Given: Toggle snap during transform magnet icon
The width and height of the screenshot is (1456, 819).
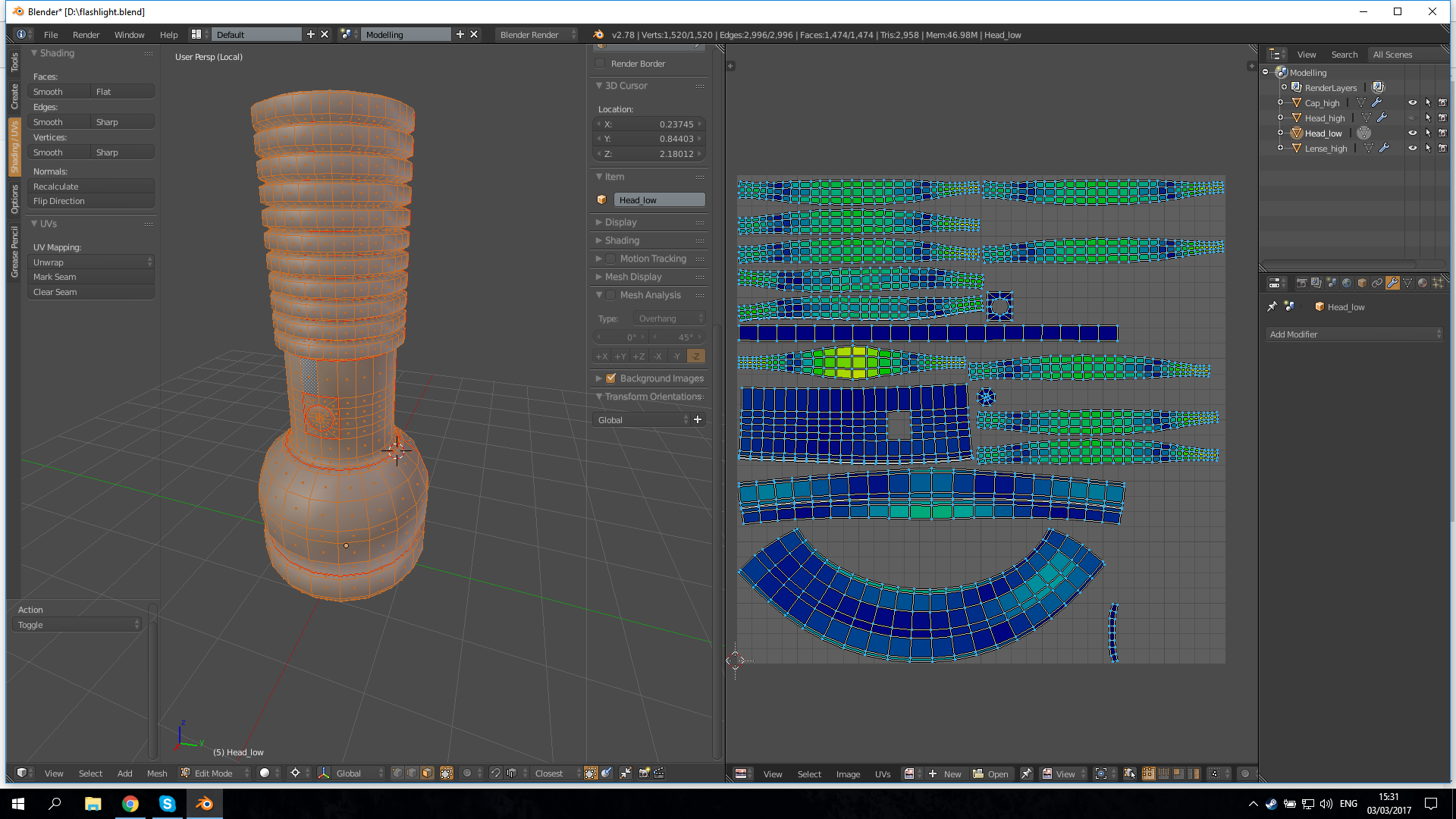Looking at the screenshot, I should [495, 773].
